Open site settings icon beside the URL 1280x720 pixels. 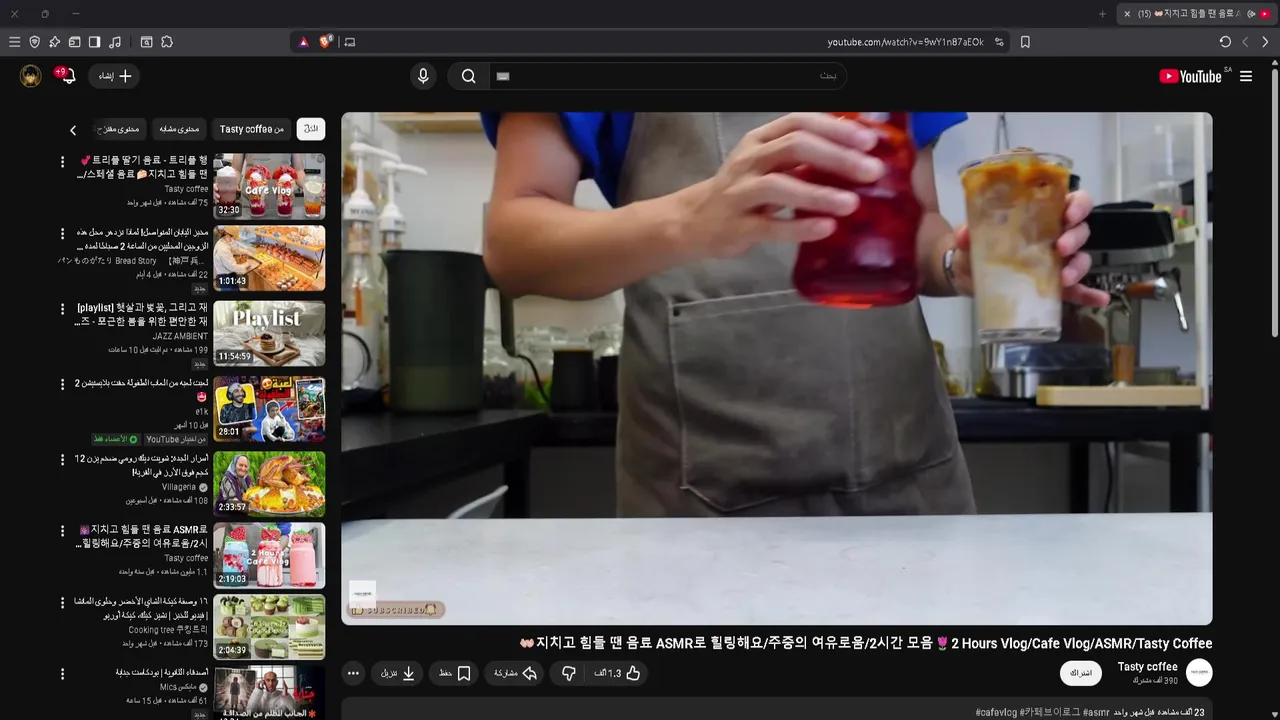(999, 42)
